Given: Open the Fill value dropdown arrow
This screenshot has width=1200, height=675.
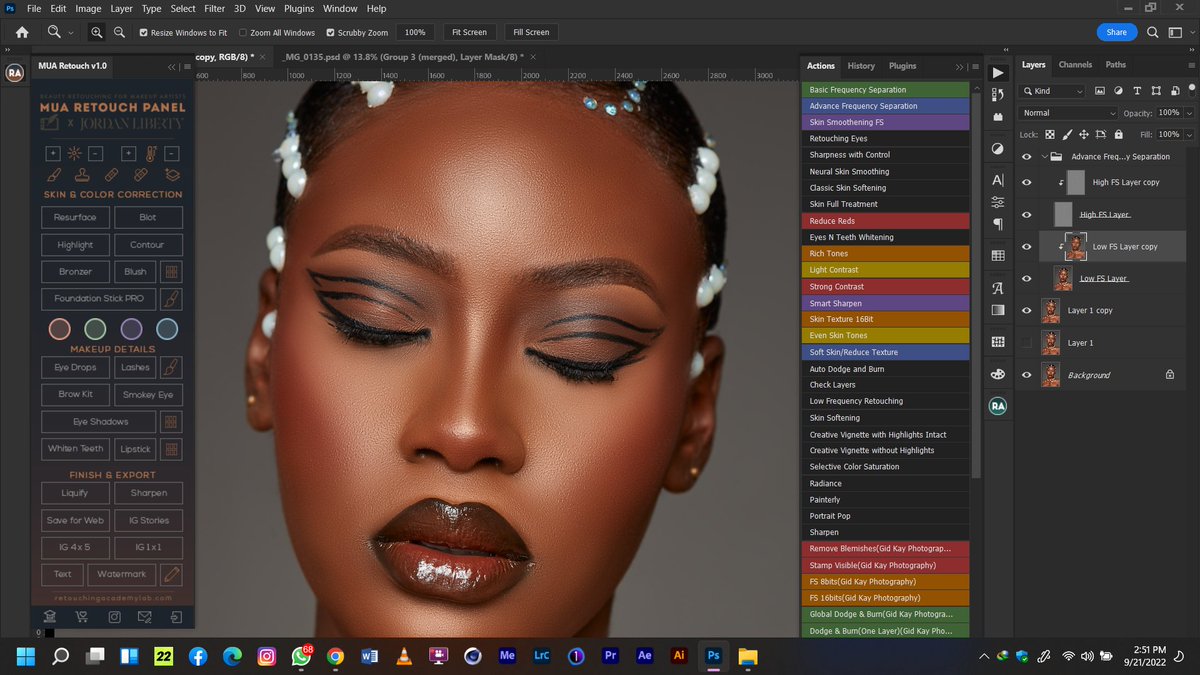Looking at the screenshot, I should [x=1188, y=134].
